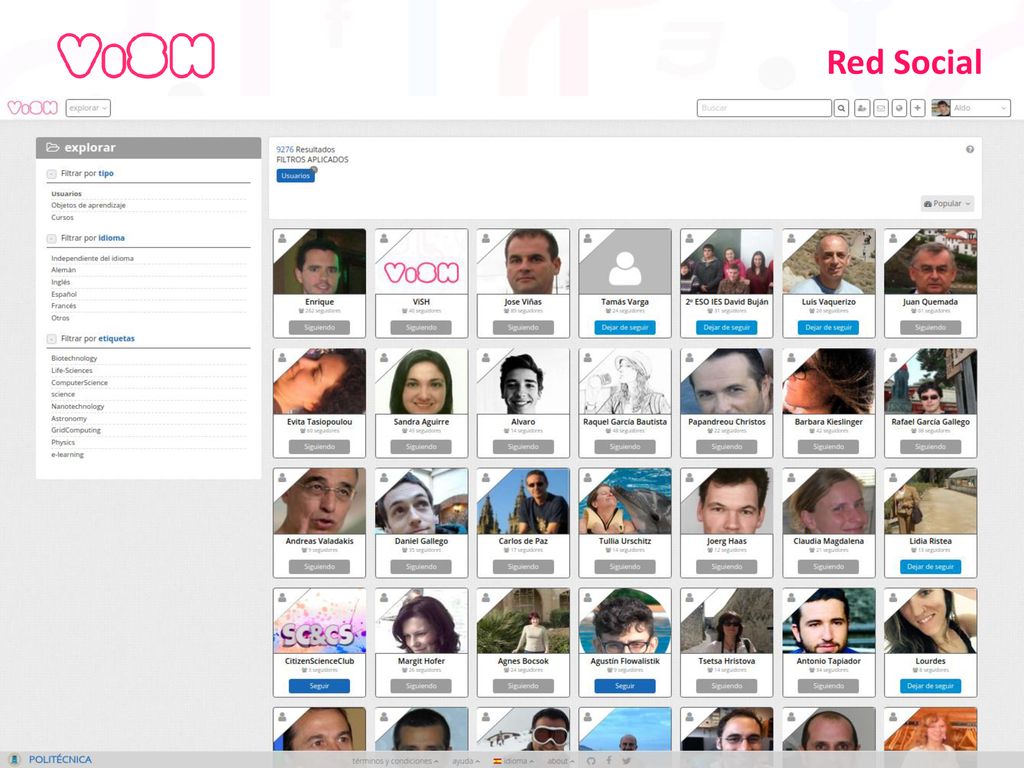Image resolution: width=1024 pixels, height=768 pixels.
Task: Filter by language Inglés
Action: click(x=61, y=282)
